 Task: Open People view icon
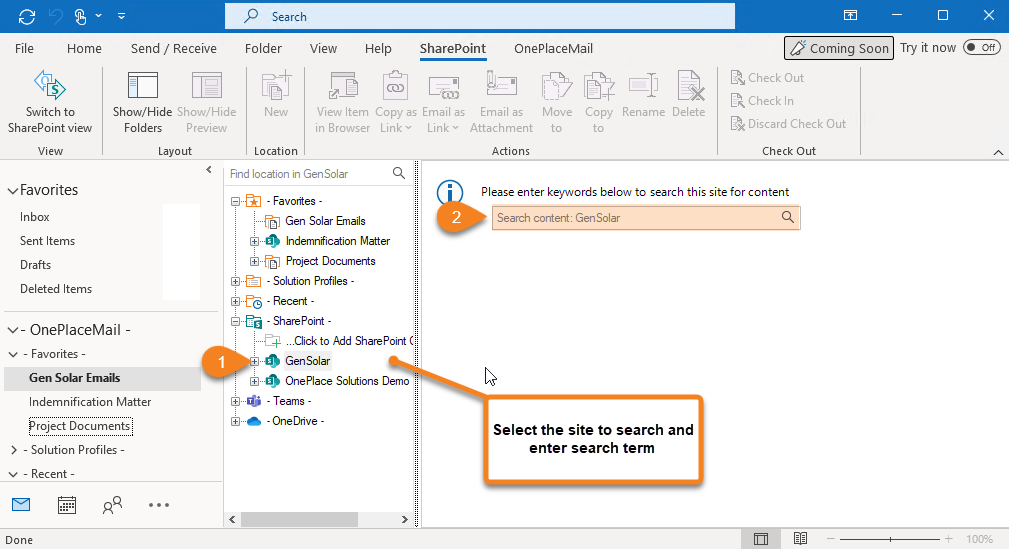click(x=112, y=505)
